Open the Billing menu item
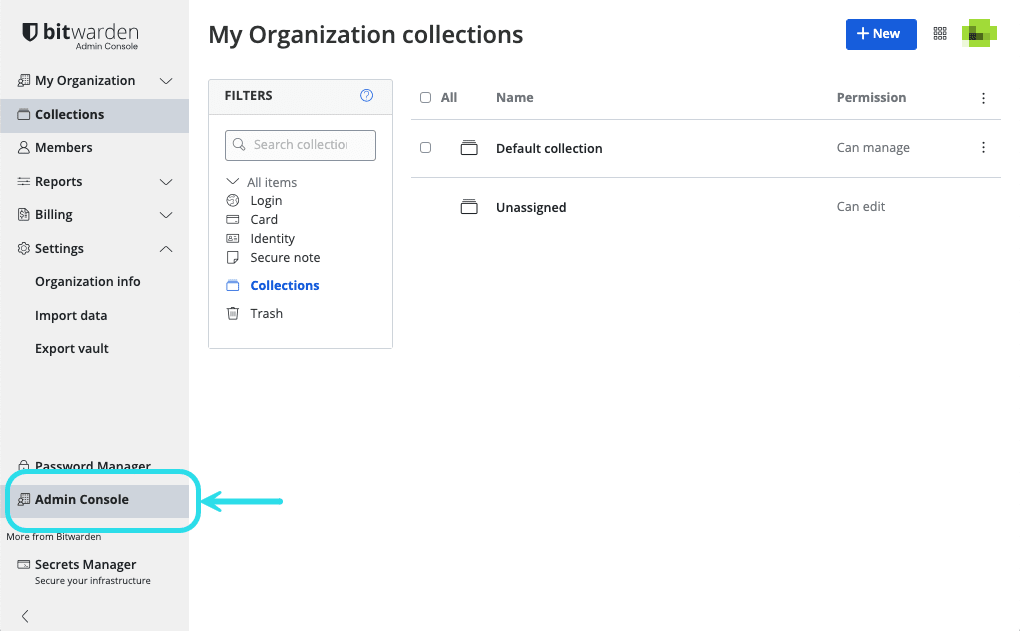The width and height of the screenshot is (1020, 631). tap(53, 214)
